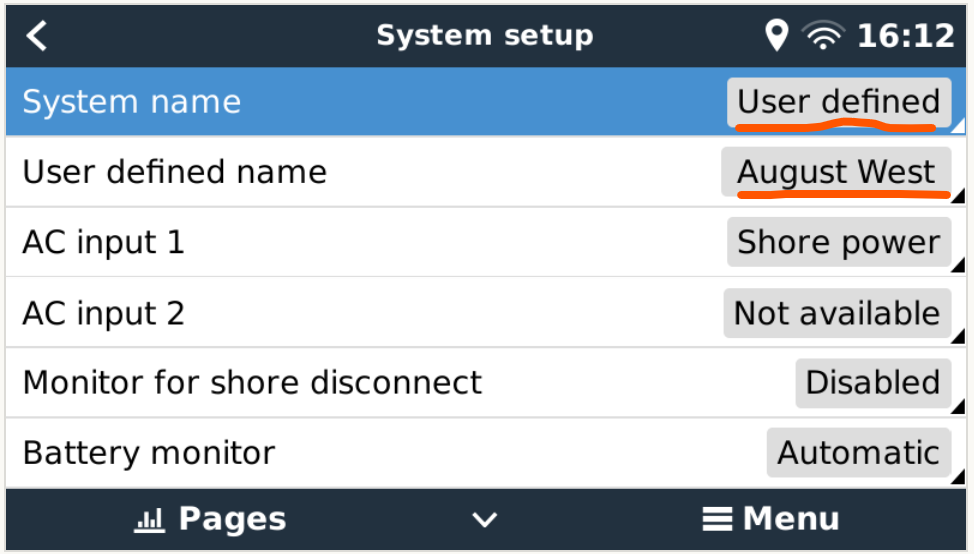Open the Not available option for AC input 2
Screen dimensions: 974x554
click(x=837, y=312)
